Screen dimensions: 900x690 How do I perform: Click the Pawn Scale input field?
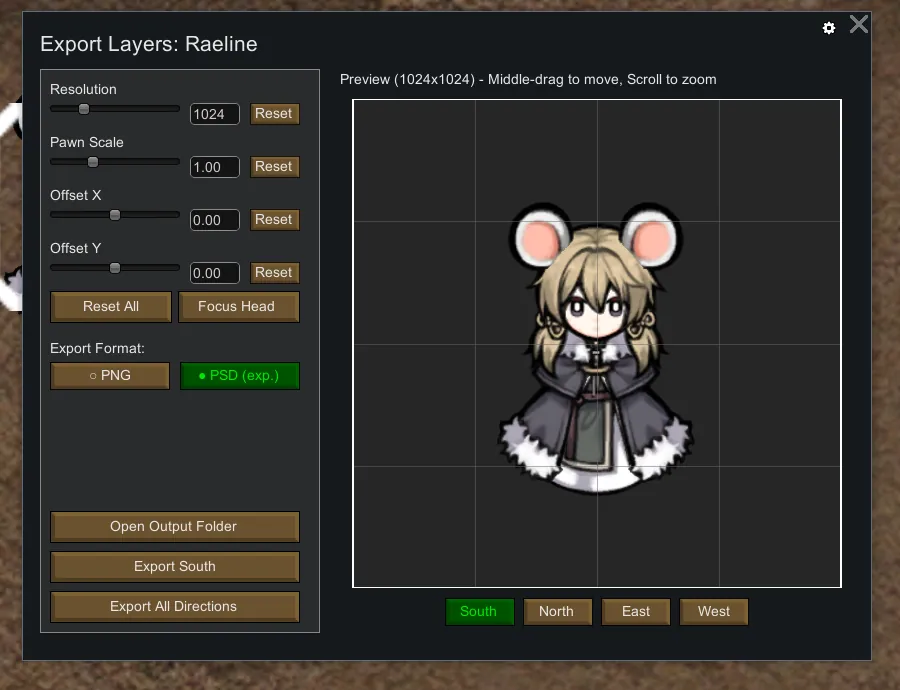click(x=214, y=167)
